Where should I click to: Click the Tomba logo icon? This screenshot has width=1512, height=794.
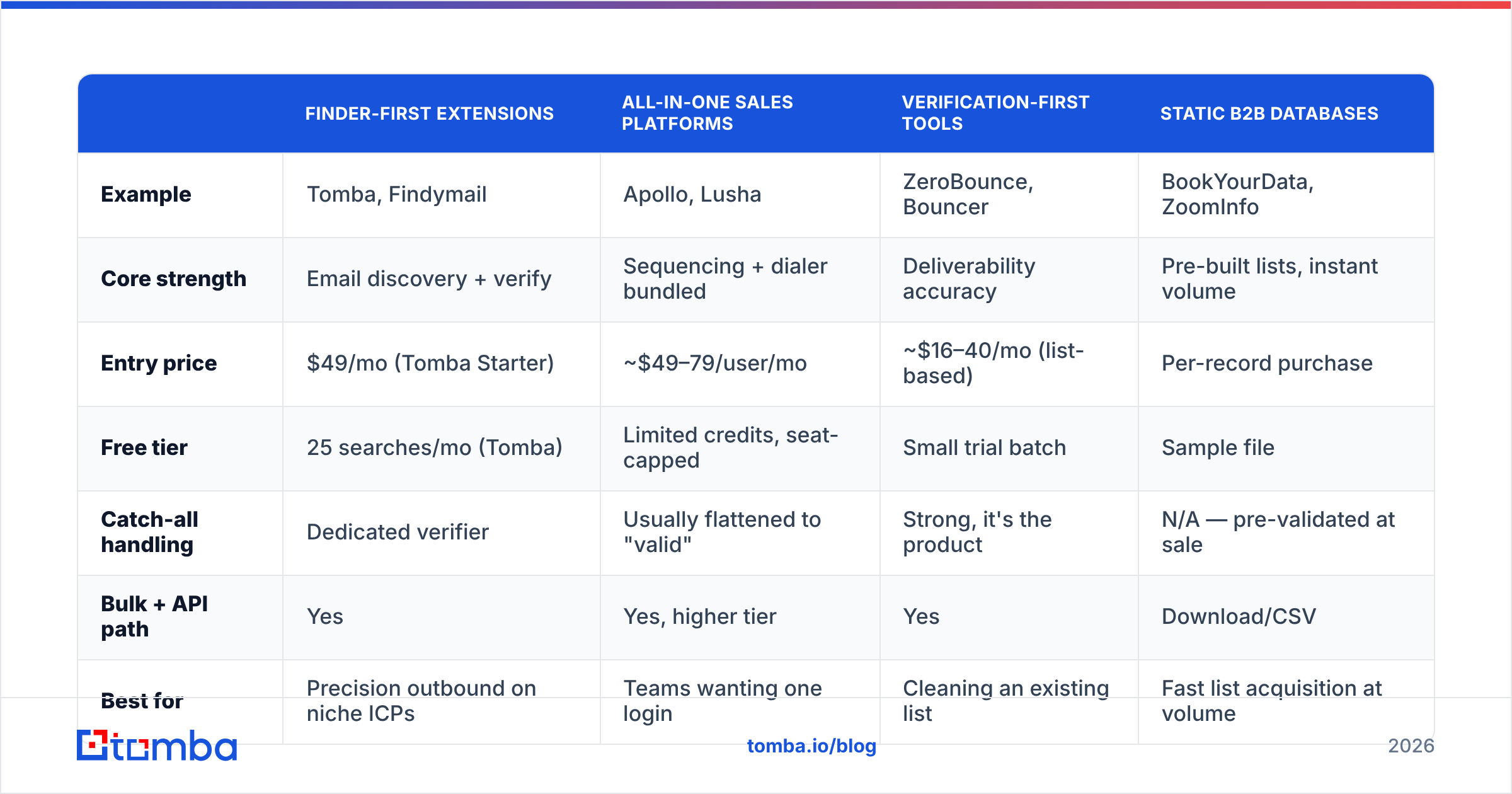coord(93,745)
